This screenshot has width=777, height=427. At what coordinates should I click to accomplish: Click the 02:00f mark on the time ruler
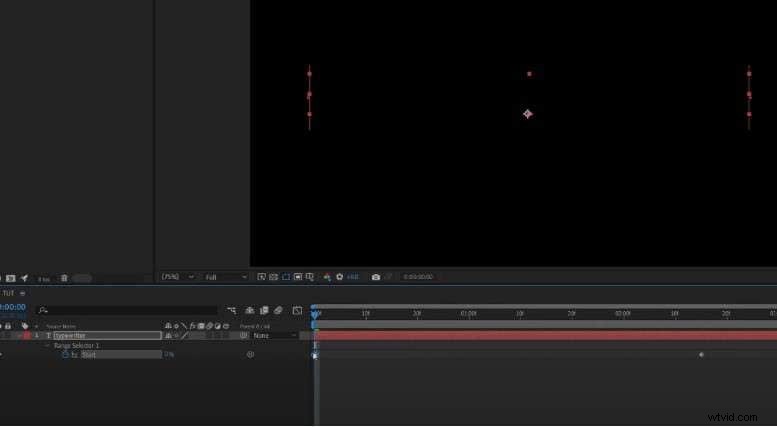click(622, 314)
